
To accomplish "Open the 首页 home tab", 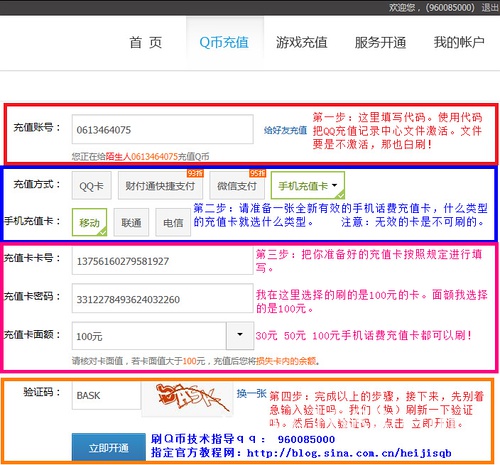I will [x=146, y=43].
